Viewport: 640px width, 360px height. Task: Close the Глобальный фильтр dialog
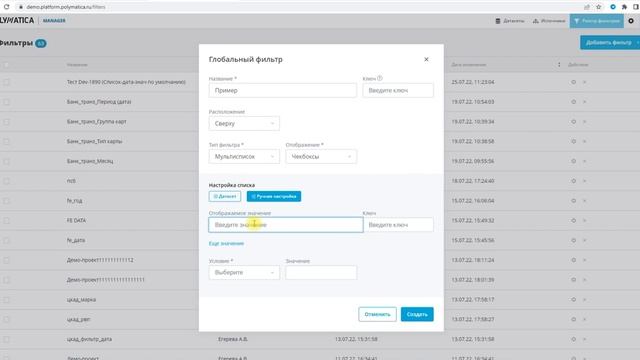click(x=426, y=60)
